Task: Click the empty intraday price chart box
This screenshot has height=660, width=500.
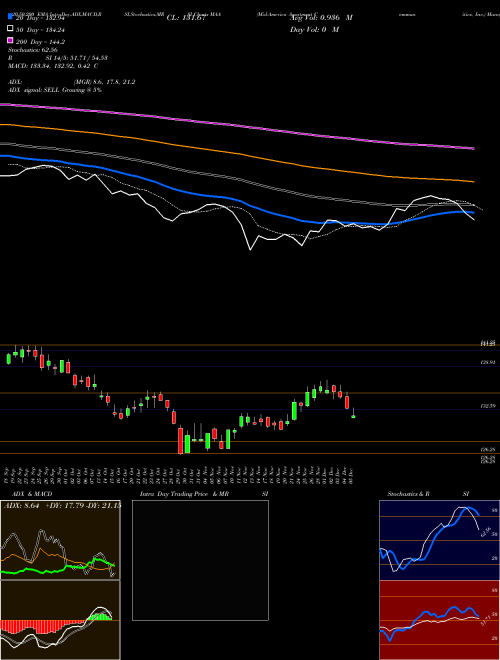Action: click(200, 560)
